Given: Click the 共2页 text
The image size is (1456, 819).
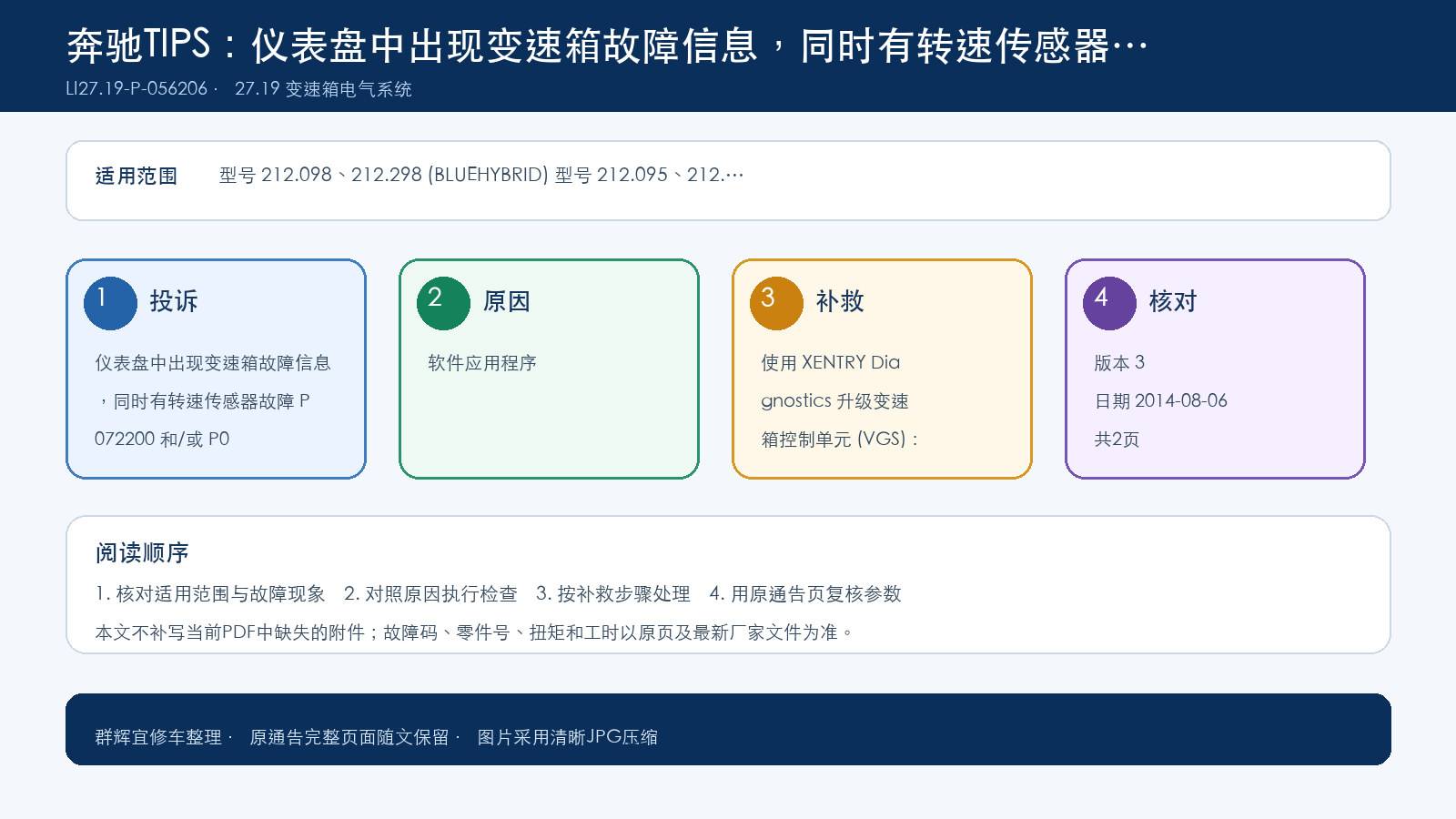Looking at the screenshot, I should [1117, 439].
